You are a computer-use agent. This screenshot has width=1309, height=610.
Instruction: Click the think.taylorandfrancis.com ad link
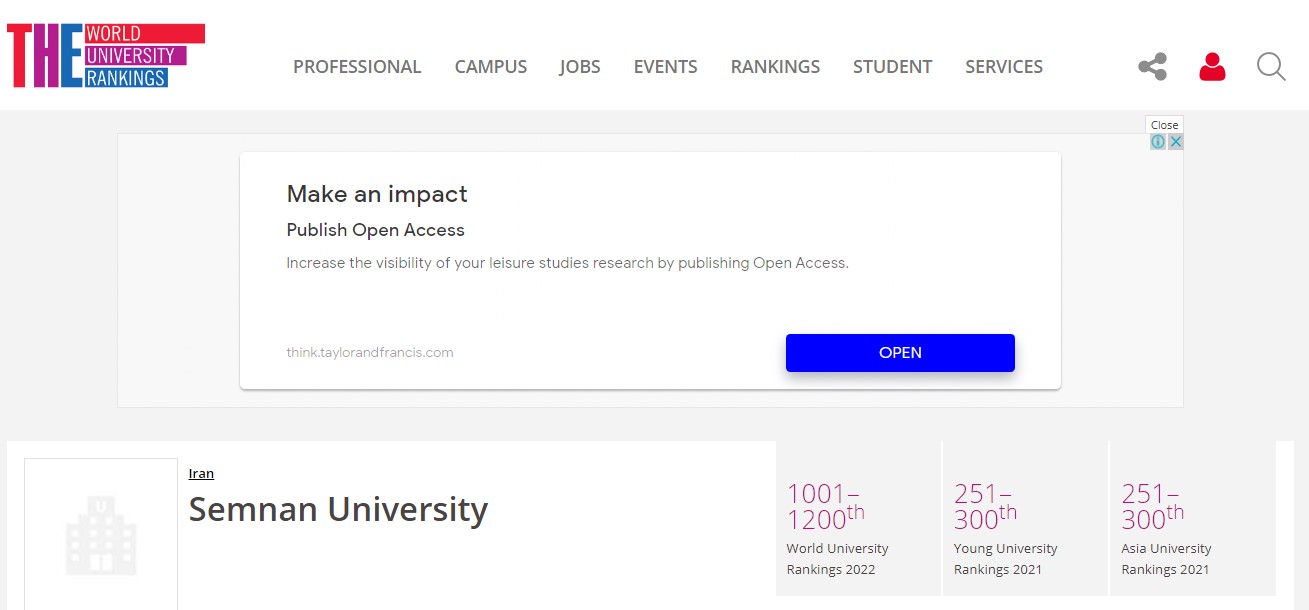click(370, 352)
